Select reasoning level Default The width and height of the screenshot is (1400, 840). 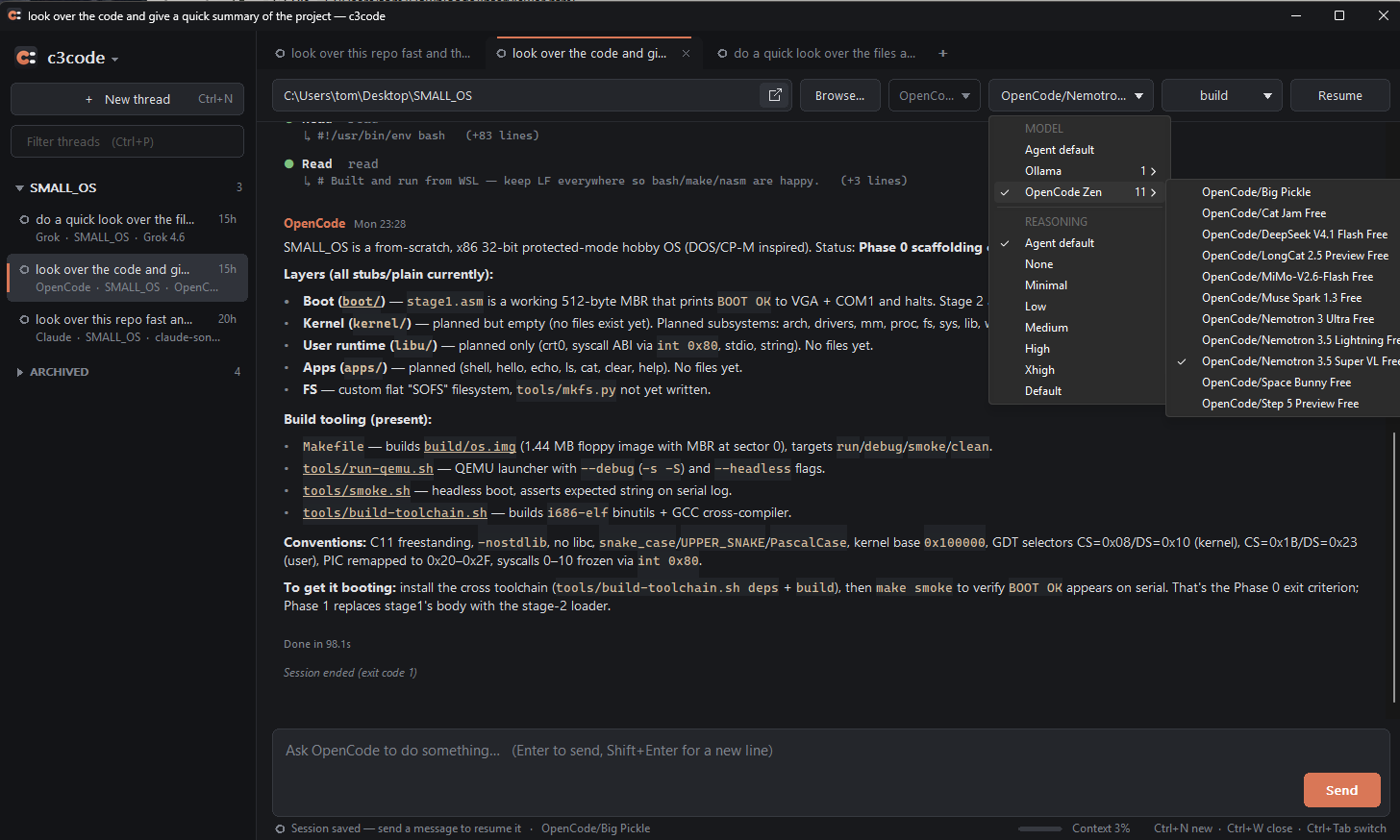coord(1079,391)
